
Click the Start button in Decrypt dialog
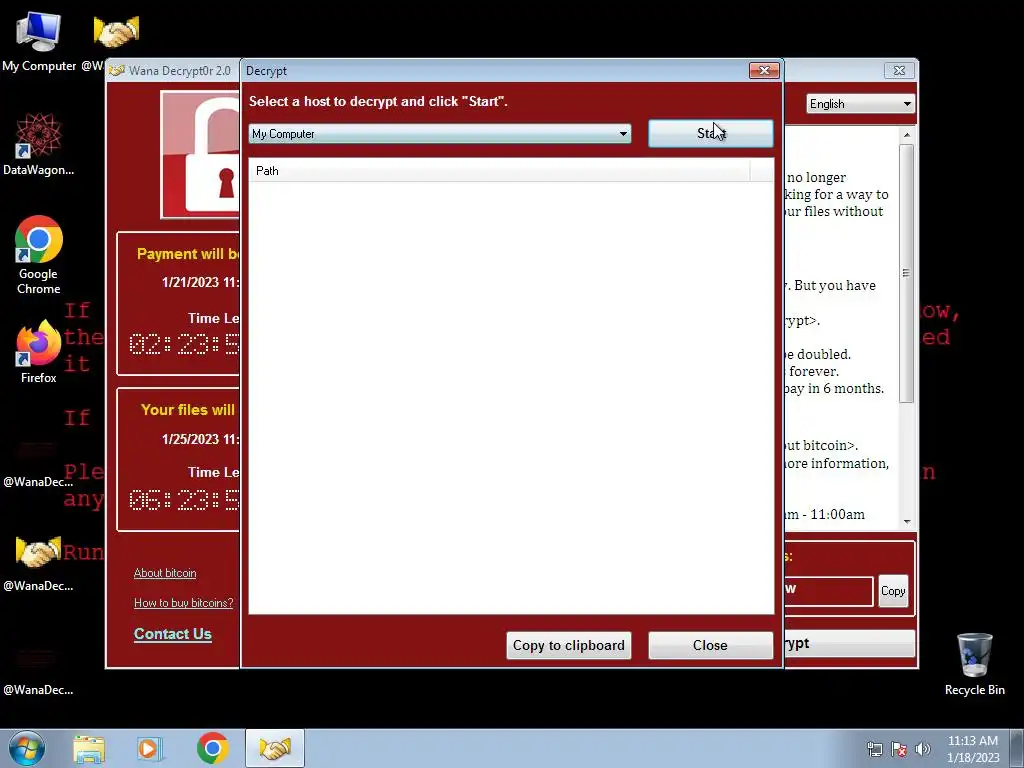pyautogui.click(x=711, y=133)
